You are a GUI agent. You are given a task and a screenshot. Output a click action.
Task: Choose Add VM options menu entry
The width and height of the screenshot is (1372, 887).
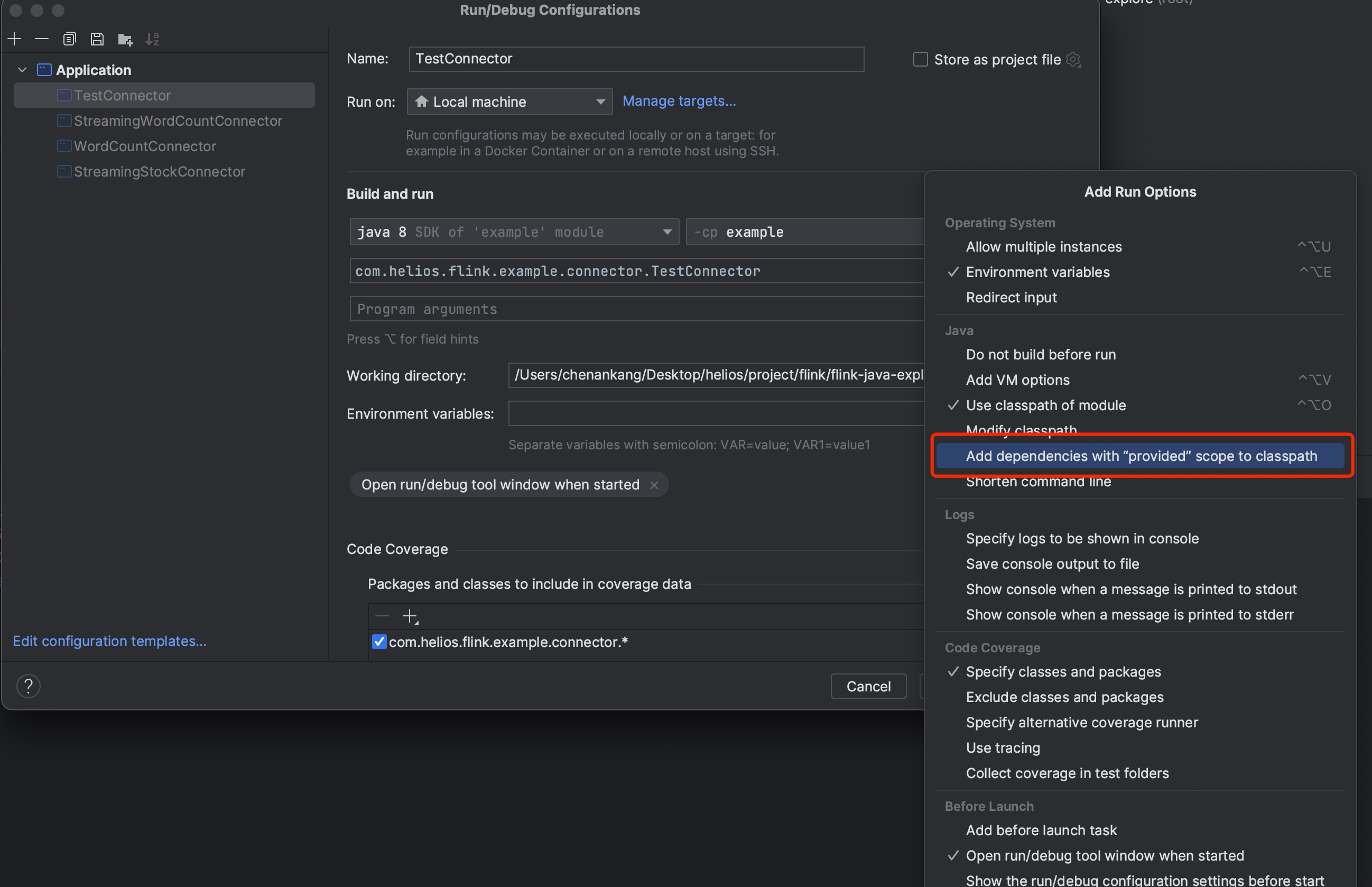[x=1017, y=380]
